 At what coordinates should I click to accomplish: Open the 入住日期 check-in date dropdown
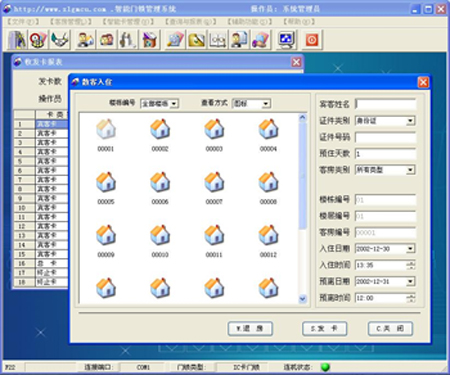click(411, 249)
